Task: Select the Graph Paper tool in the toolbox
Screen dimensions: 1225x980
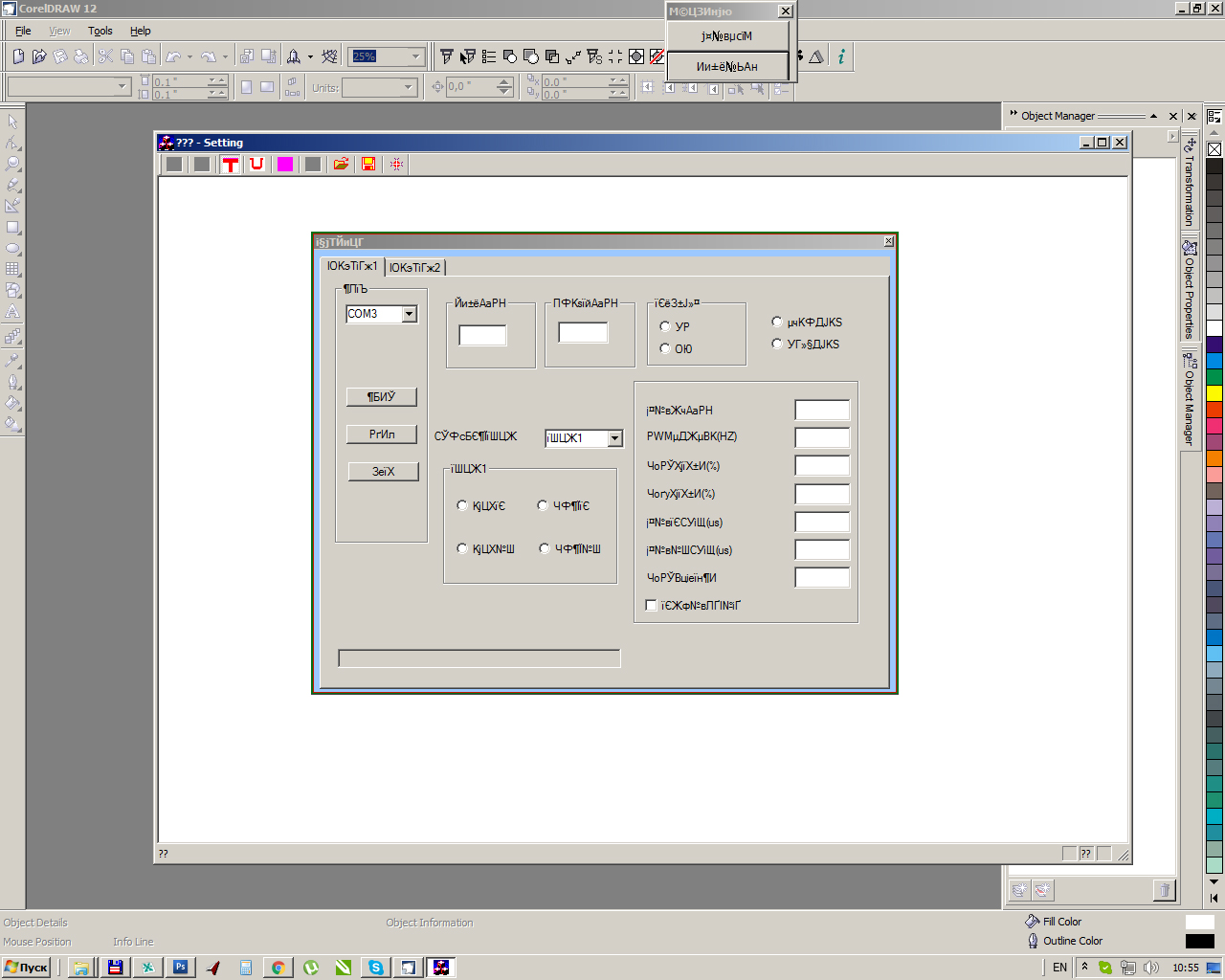Action: (13, 270)
